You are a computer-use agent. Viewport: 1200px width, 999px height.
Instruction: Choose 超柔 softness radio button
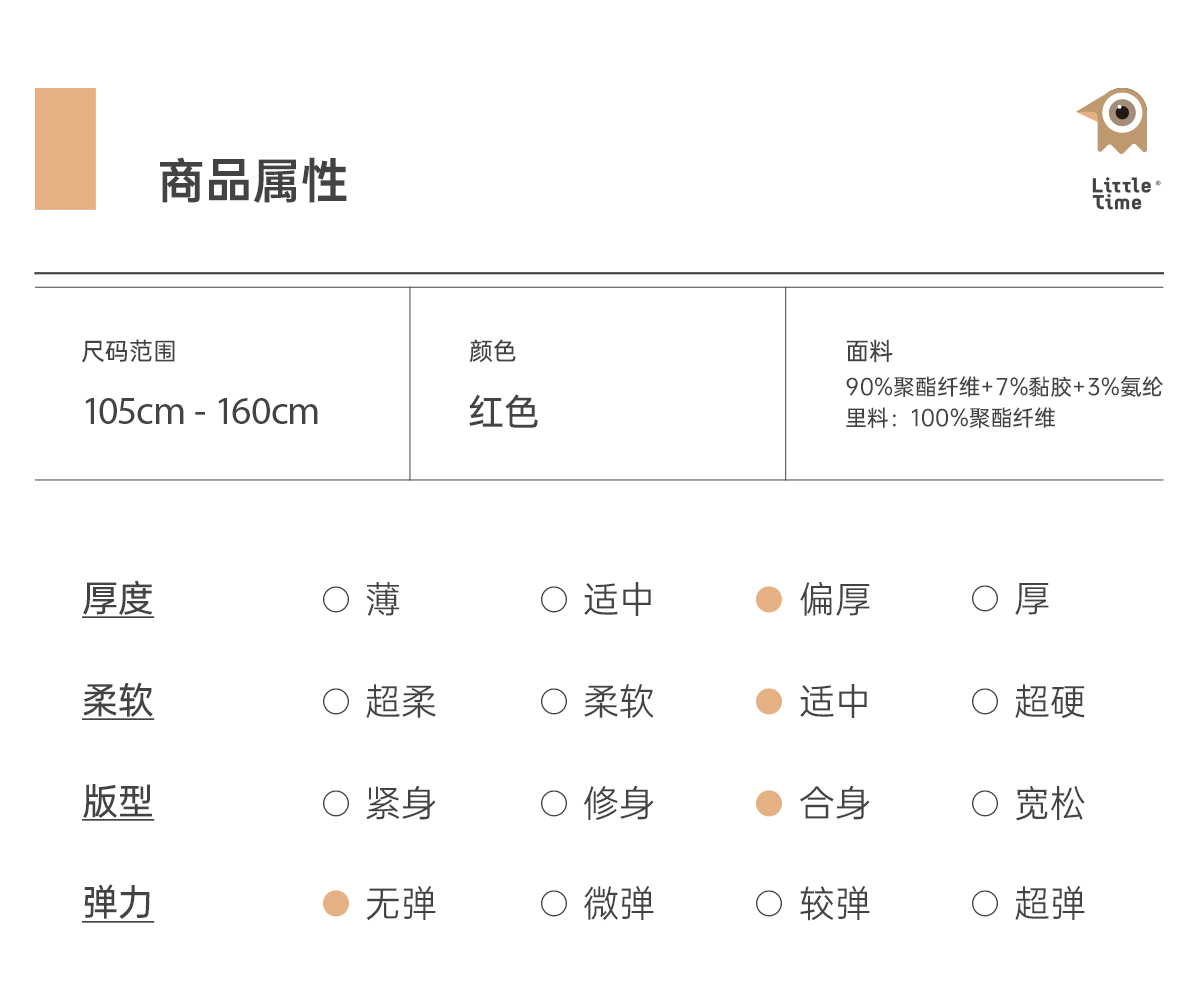[x=336, y=702]
